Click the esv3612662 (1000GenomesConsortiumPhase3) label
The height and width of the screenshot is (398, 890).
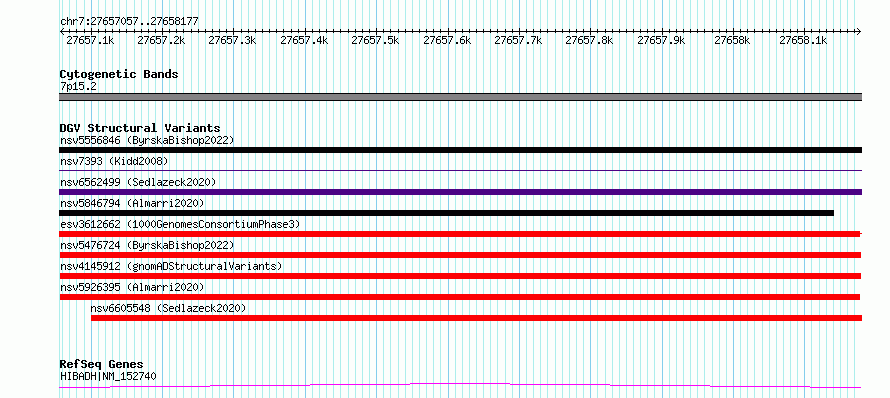pos(179,224)
